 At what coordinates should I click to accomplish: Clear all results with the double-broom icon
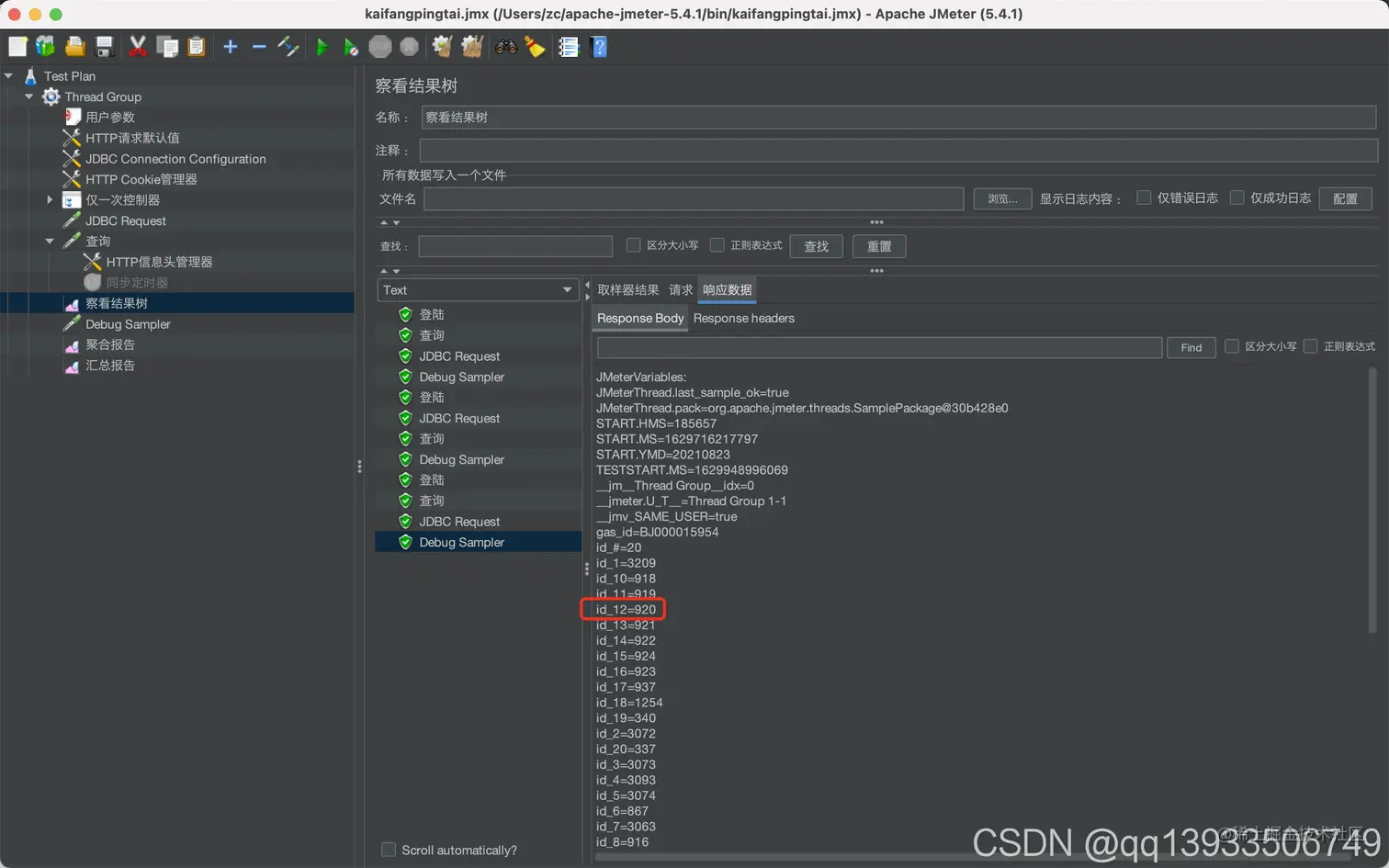472,47
